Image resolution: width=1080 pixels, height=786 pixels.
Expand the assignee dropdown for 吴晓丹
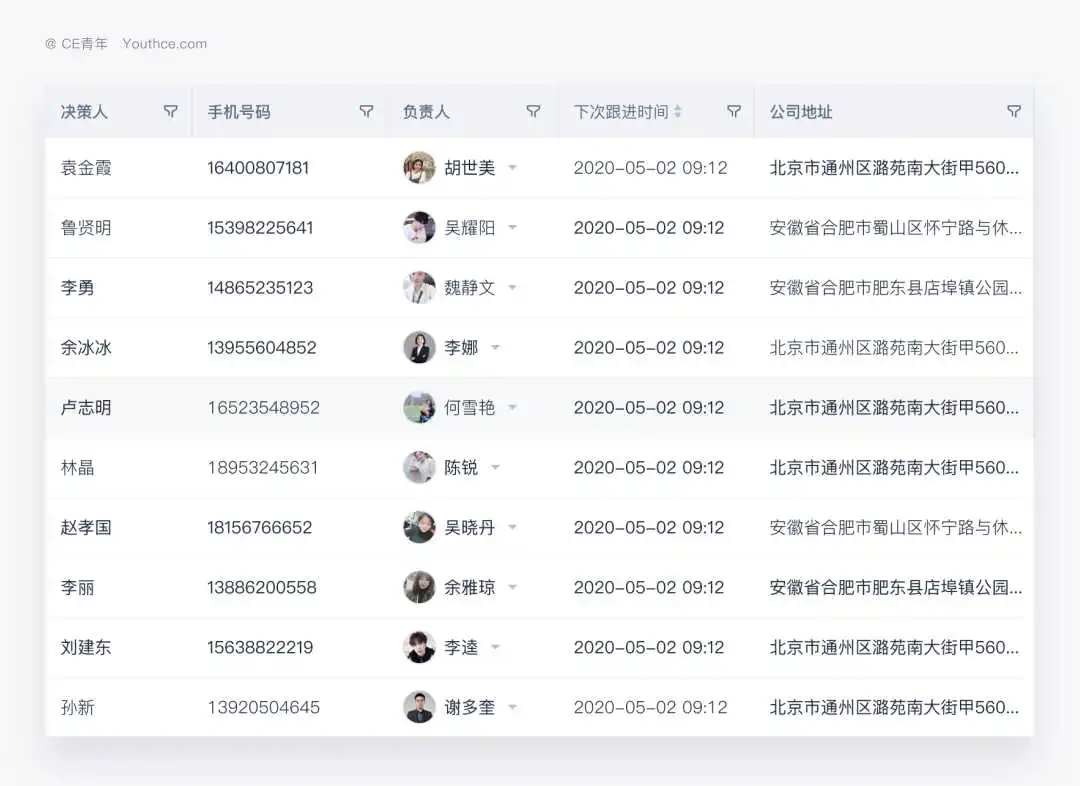pyautogui.click(x=513, y=528)
